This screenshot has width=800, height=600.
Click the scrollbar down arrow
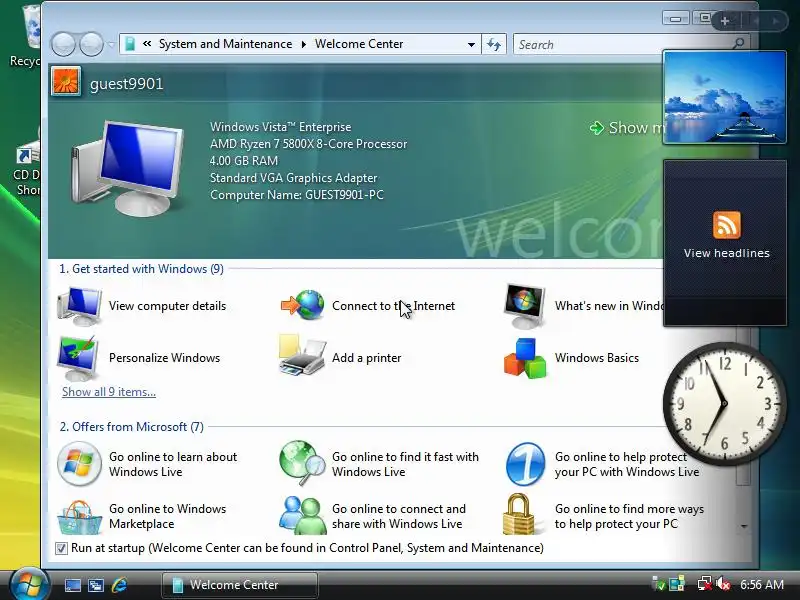pyautogui.click(x=744, y=526)
